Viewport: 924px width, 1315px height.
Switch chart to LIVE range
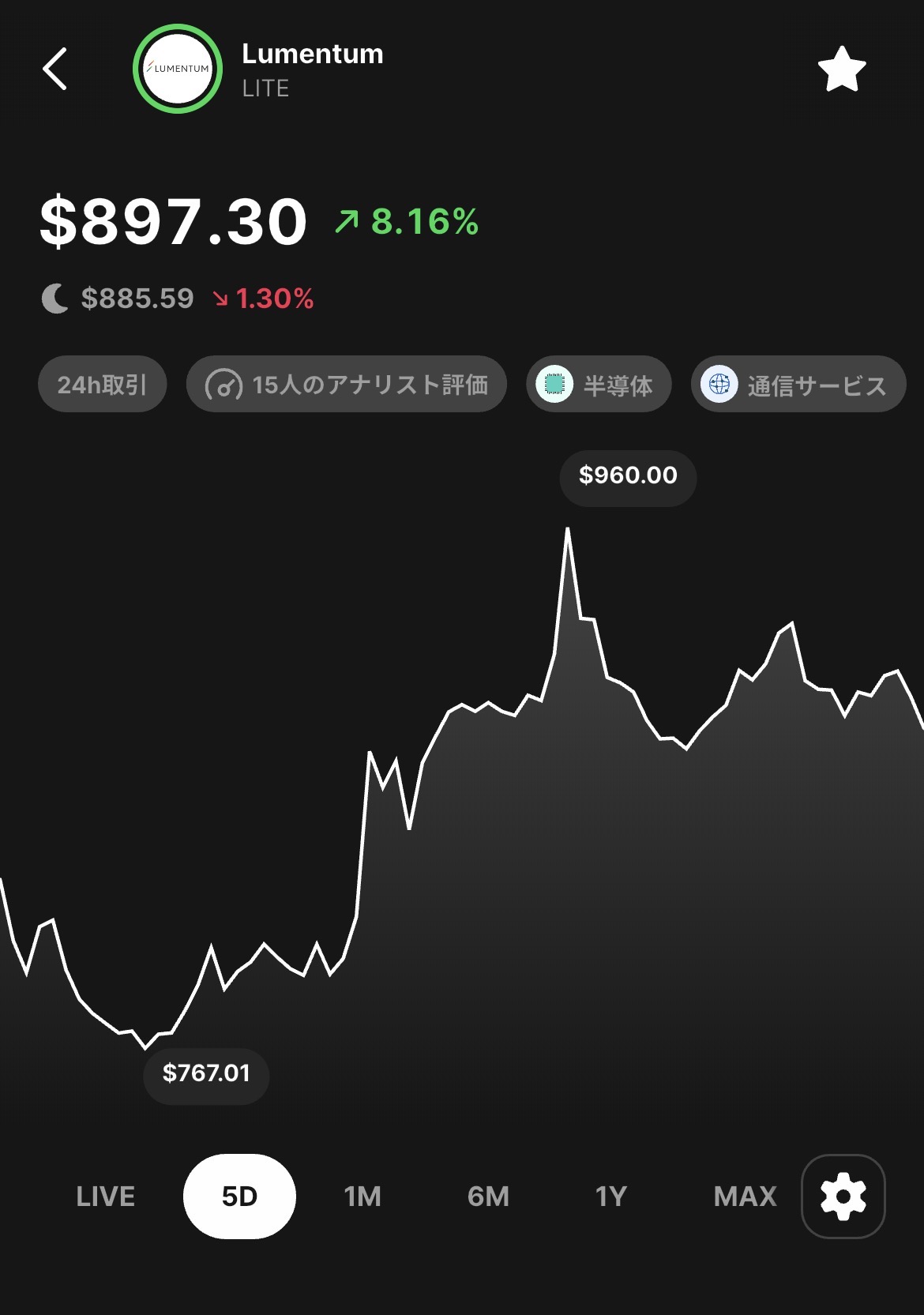pyautogui.click(x=105, y=1197)
